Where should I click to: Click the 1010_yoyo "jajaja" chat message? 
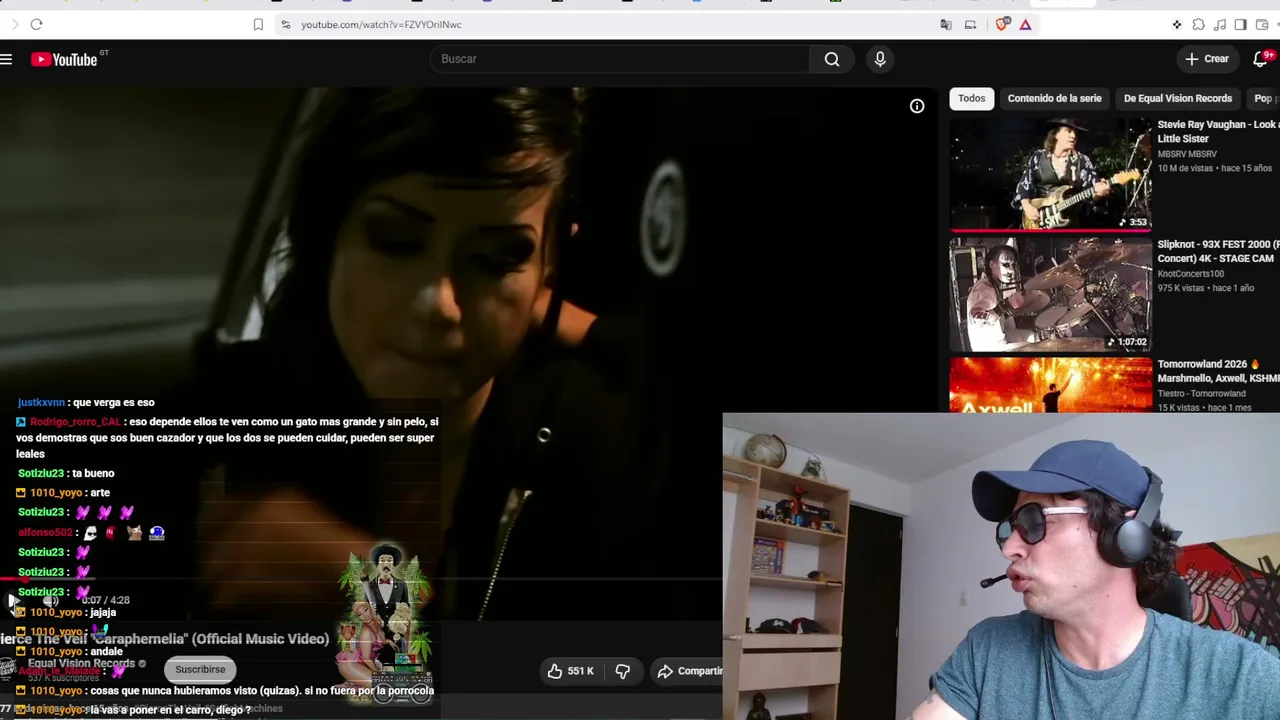(67, 612)
